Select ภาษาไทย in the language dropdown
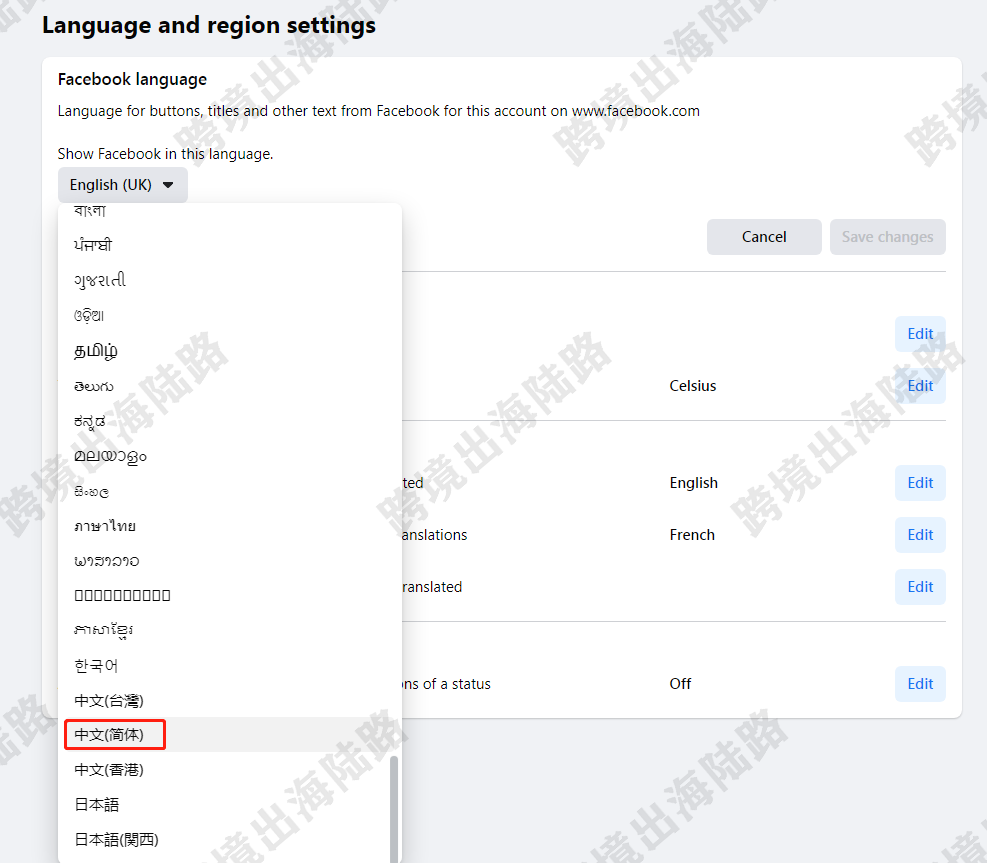This screenshot has height=863, width=987. (110, 524)
